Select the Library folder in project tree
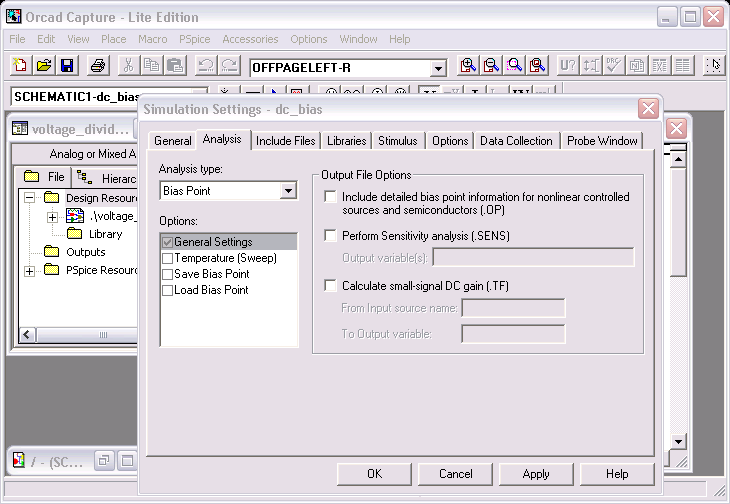Image resolution: width=730 pixels, height=504 pixels. click(x=95, y=234)
